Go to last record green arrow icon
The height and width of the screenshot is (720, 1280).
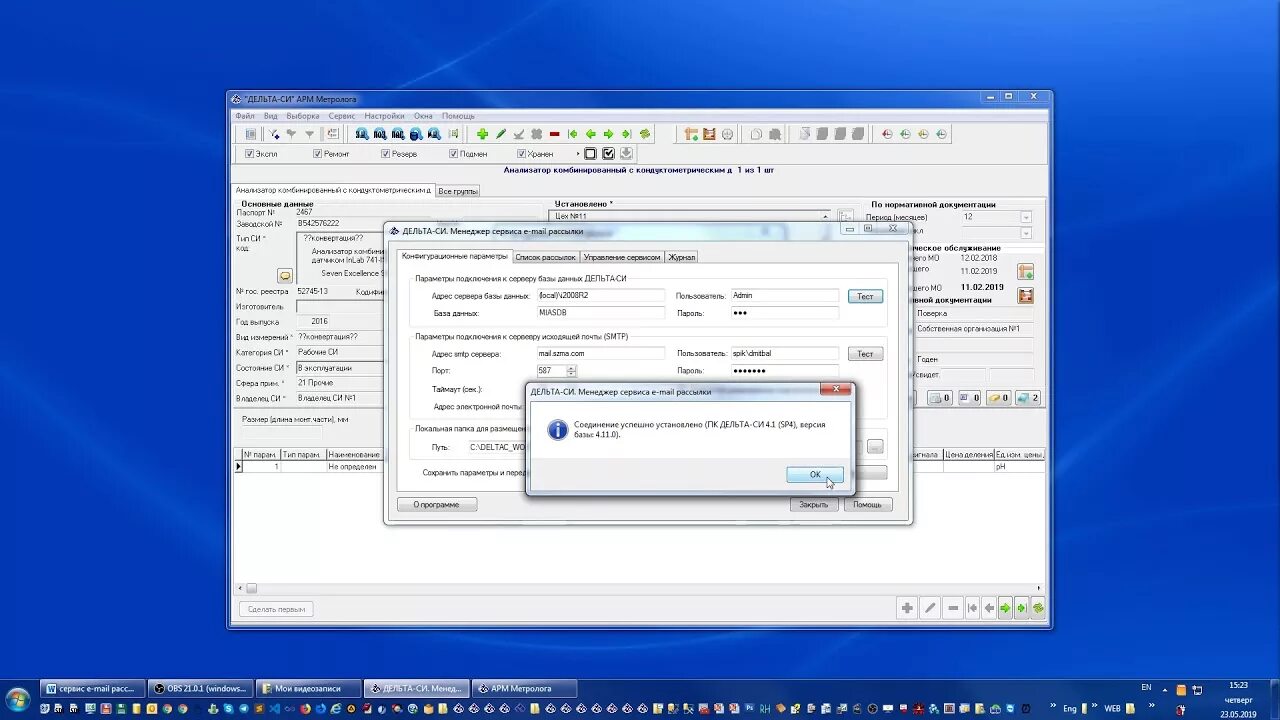626,134
